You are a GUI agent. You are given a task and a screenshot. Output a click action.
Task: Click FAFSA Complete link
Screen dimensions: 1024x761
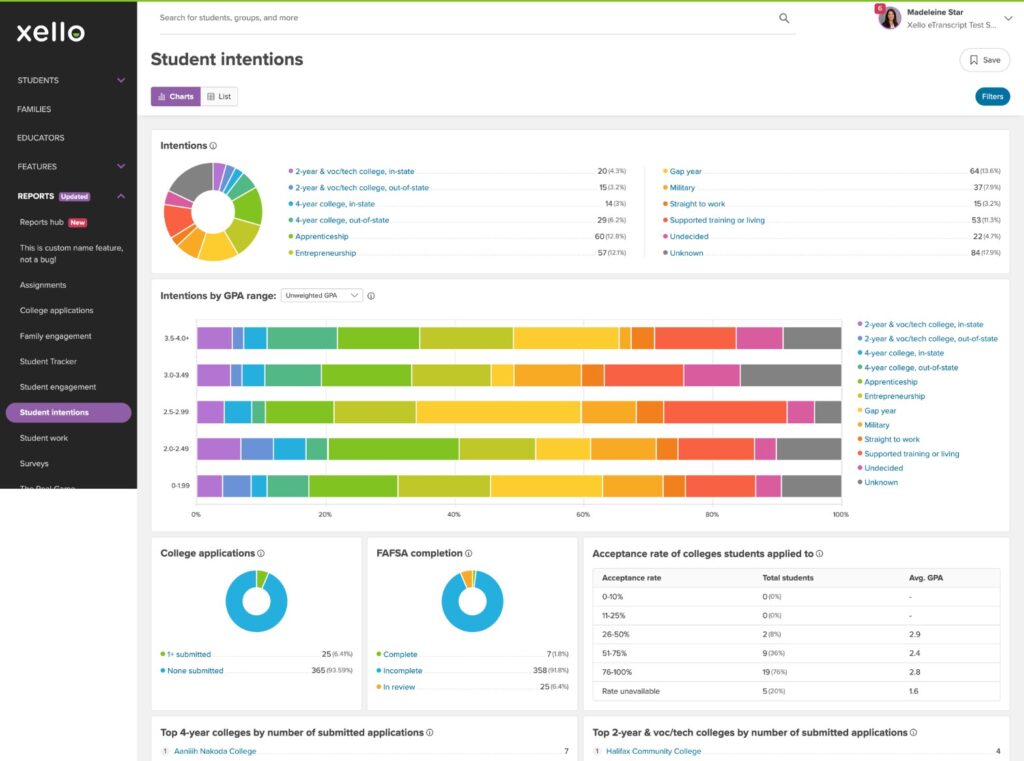click(400, 654)
